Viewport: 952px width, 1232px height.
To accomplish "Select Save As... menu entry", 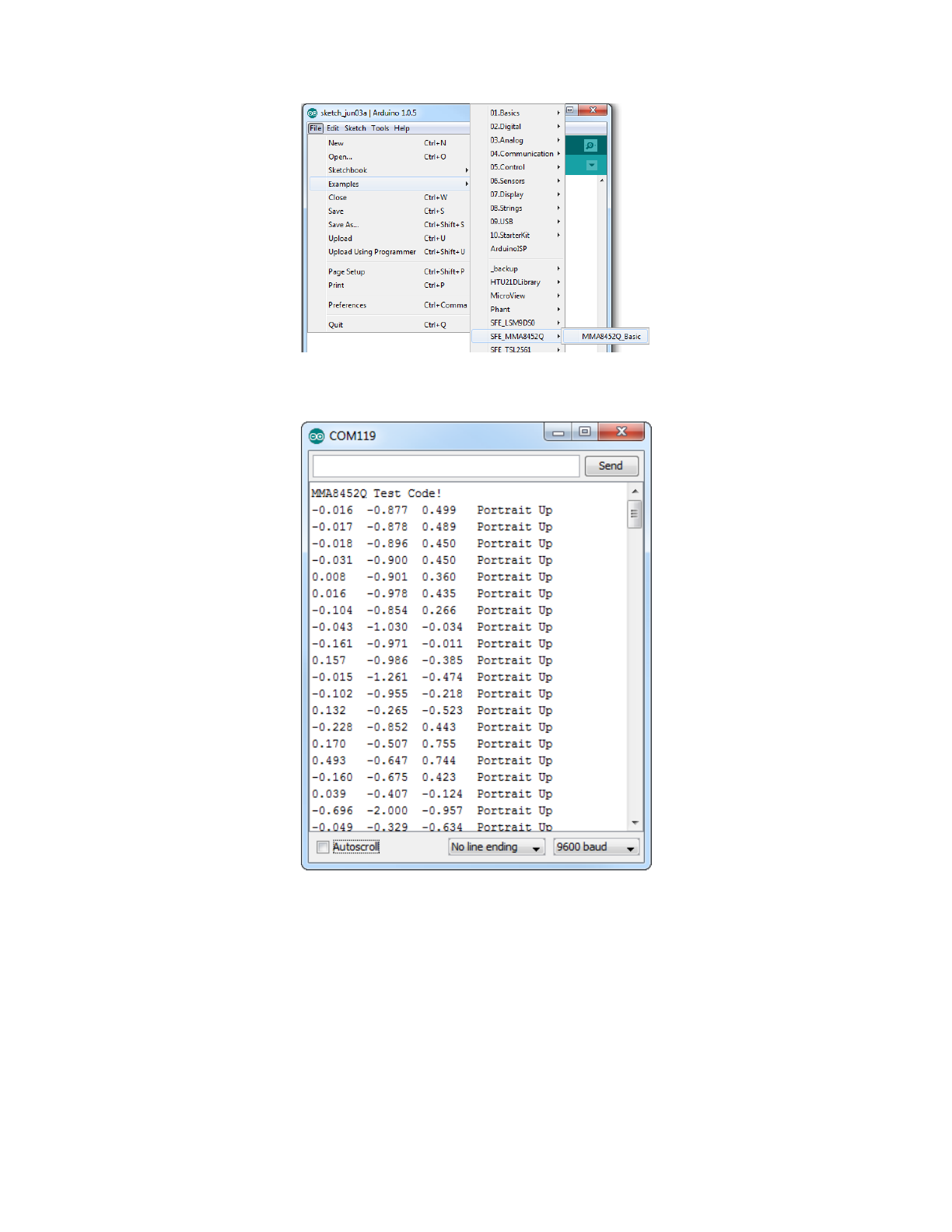I will (389, 225).
